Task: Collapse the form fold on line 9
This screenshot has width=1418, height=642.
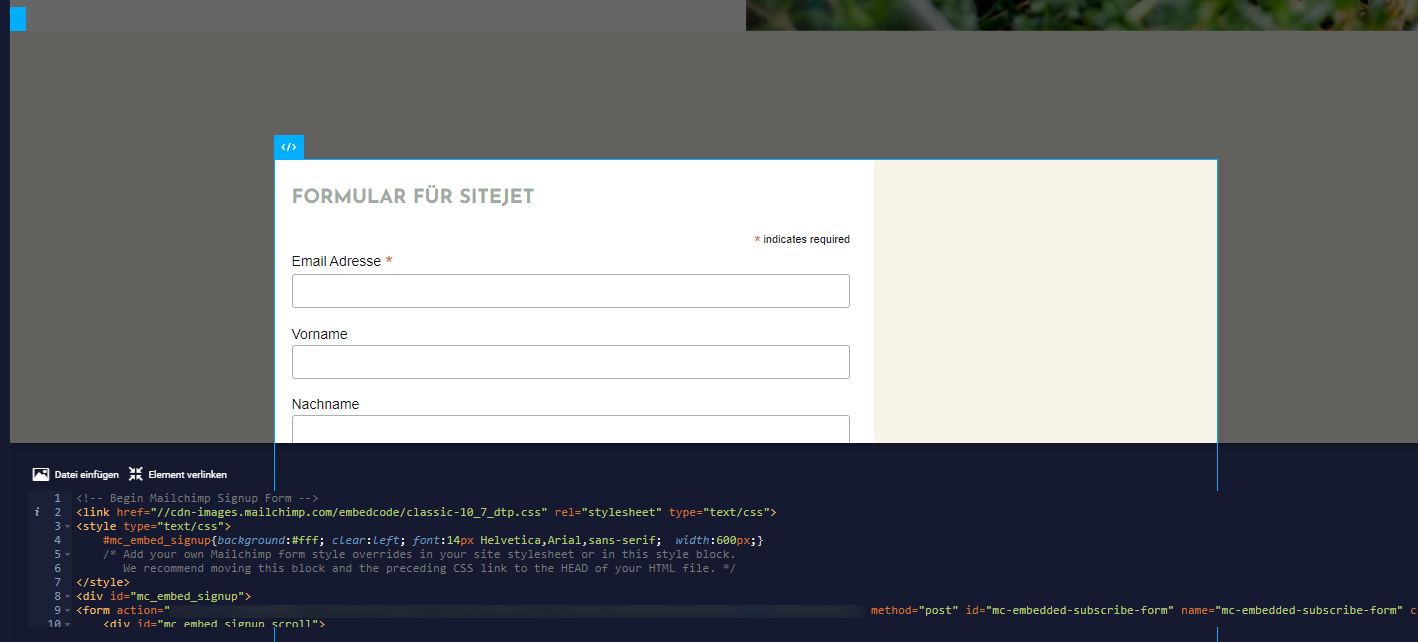Action: coord(67,610)
